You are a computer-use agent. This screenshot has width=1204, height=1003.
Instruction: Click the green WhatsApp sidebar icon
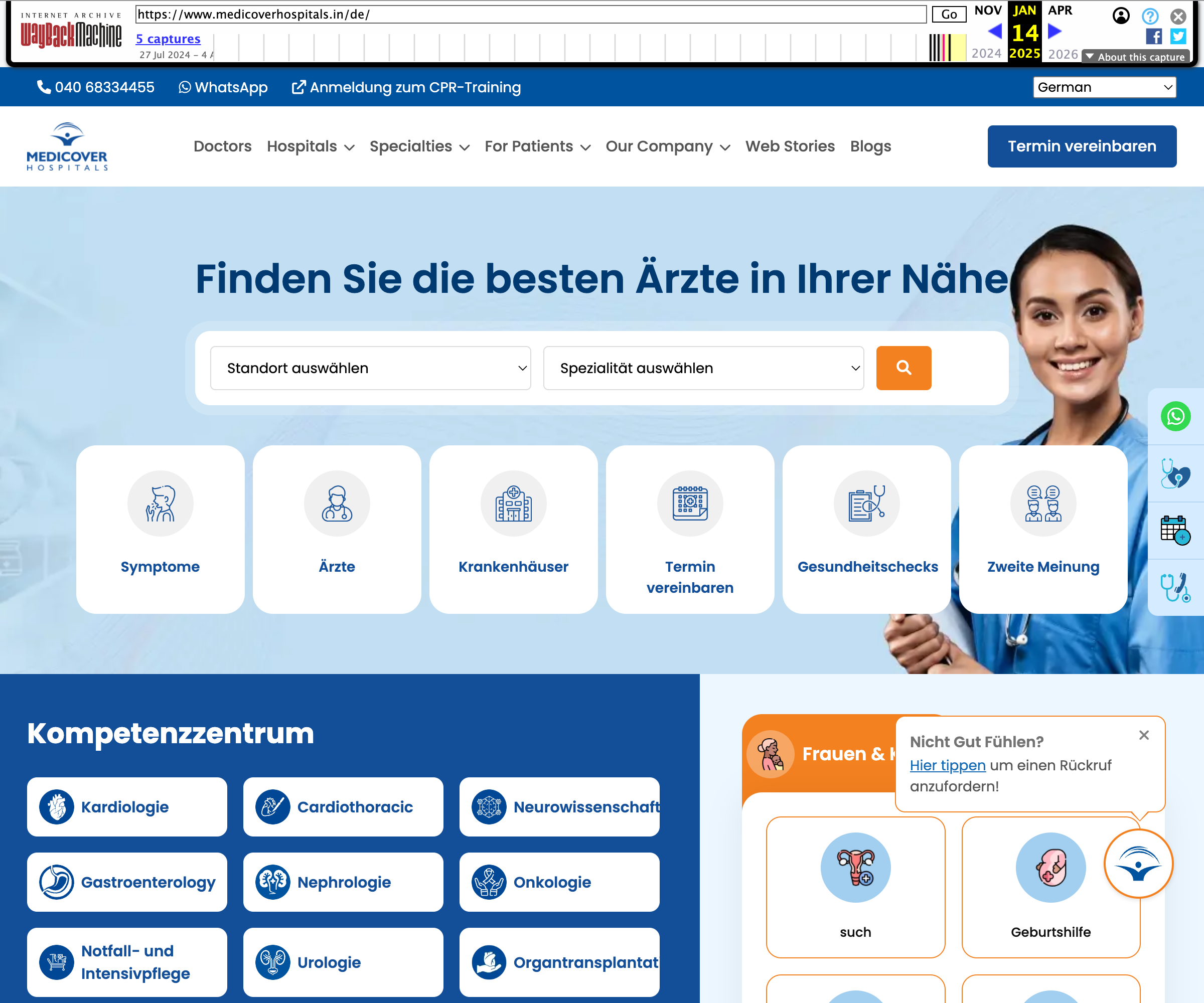[x=1175, y=416]
